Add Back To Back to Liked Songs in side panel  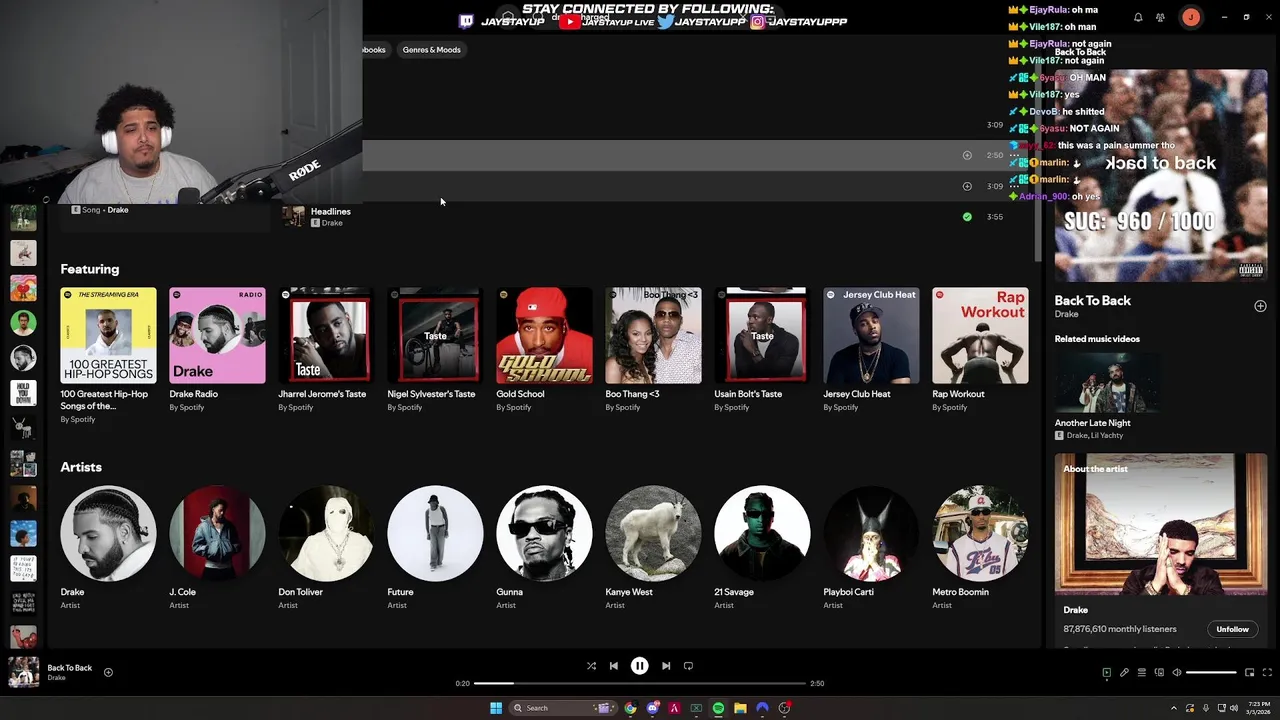tap(1260, 306)
